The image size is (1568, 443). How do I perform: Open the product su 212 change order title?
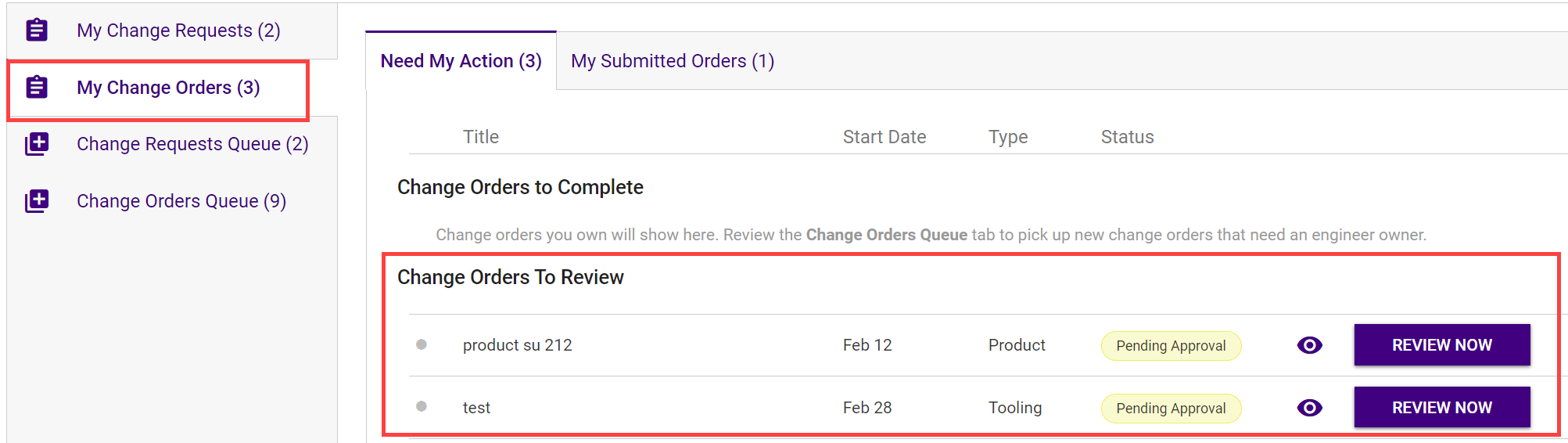(518, 345)
